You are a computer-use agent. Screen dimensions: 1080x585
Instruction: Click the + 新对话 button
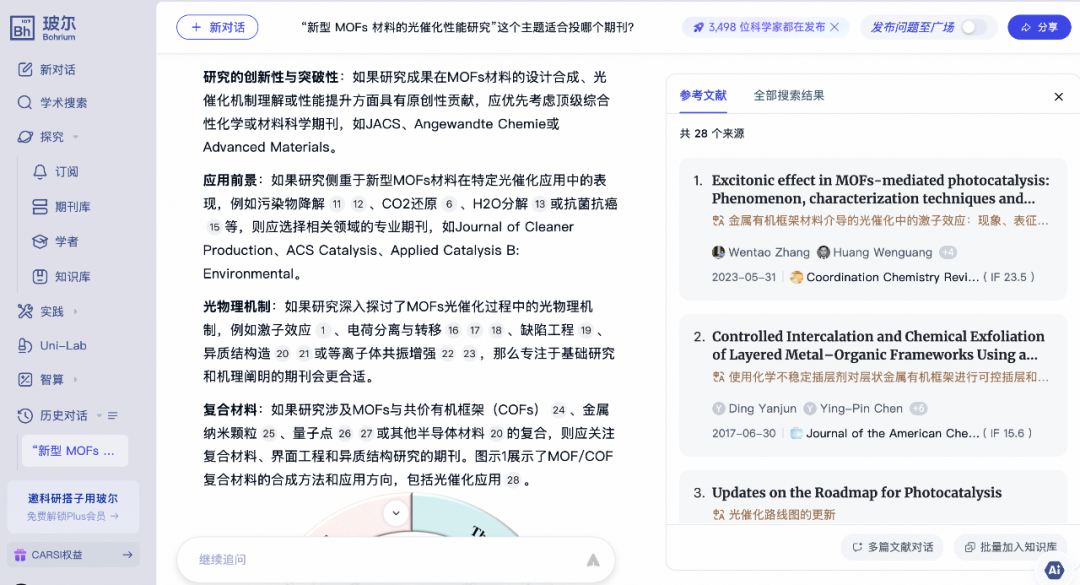(217, 28)
